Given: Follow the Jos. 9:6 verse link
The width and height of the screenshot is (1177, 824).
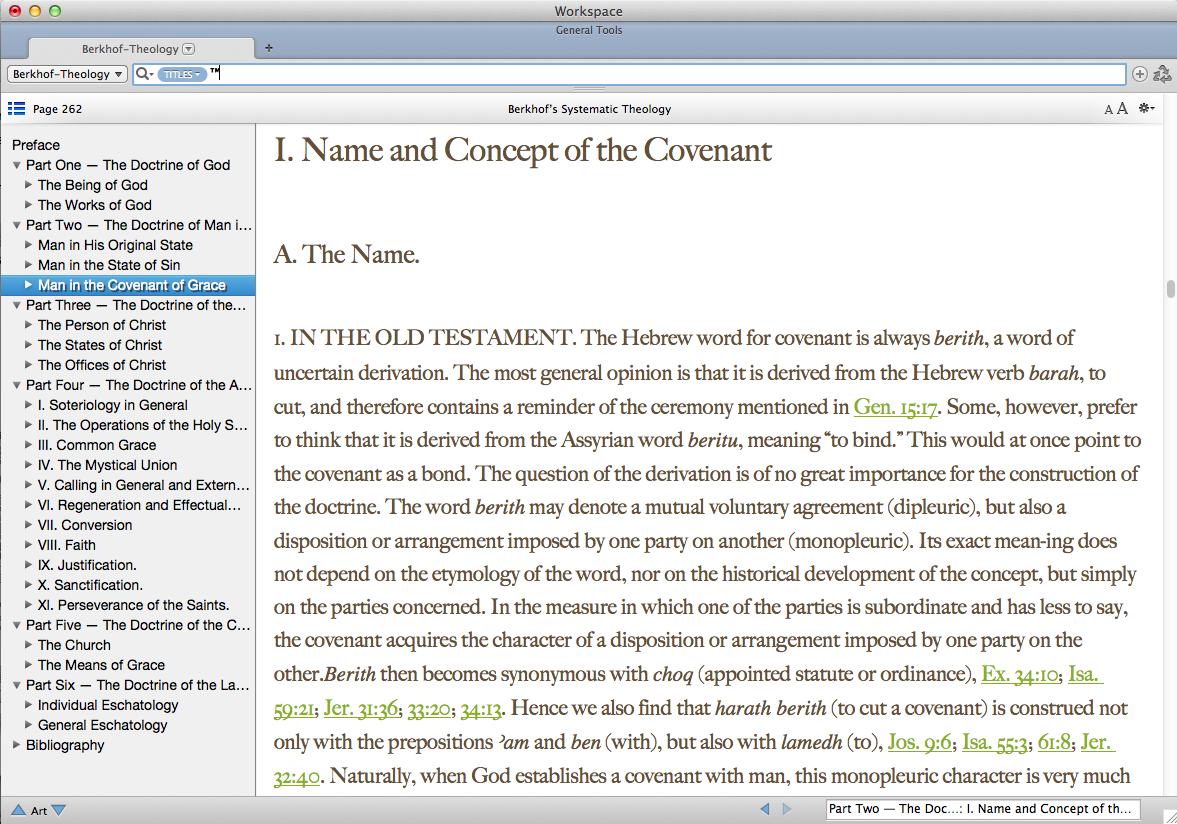Looking at the screenshot, I should 919,742.
